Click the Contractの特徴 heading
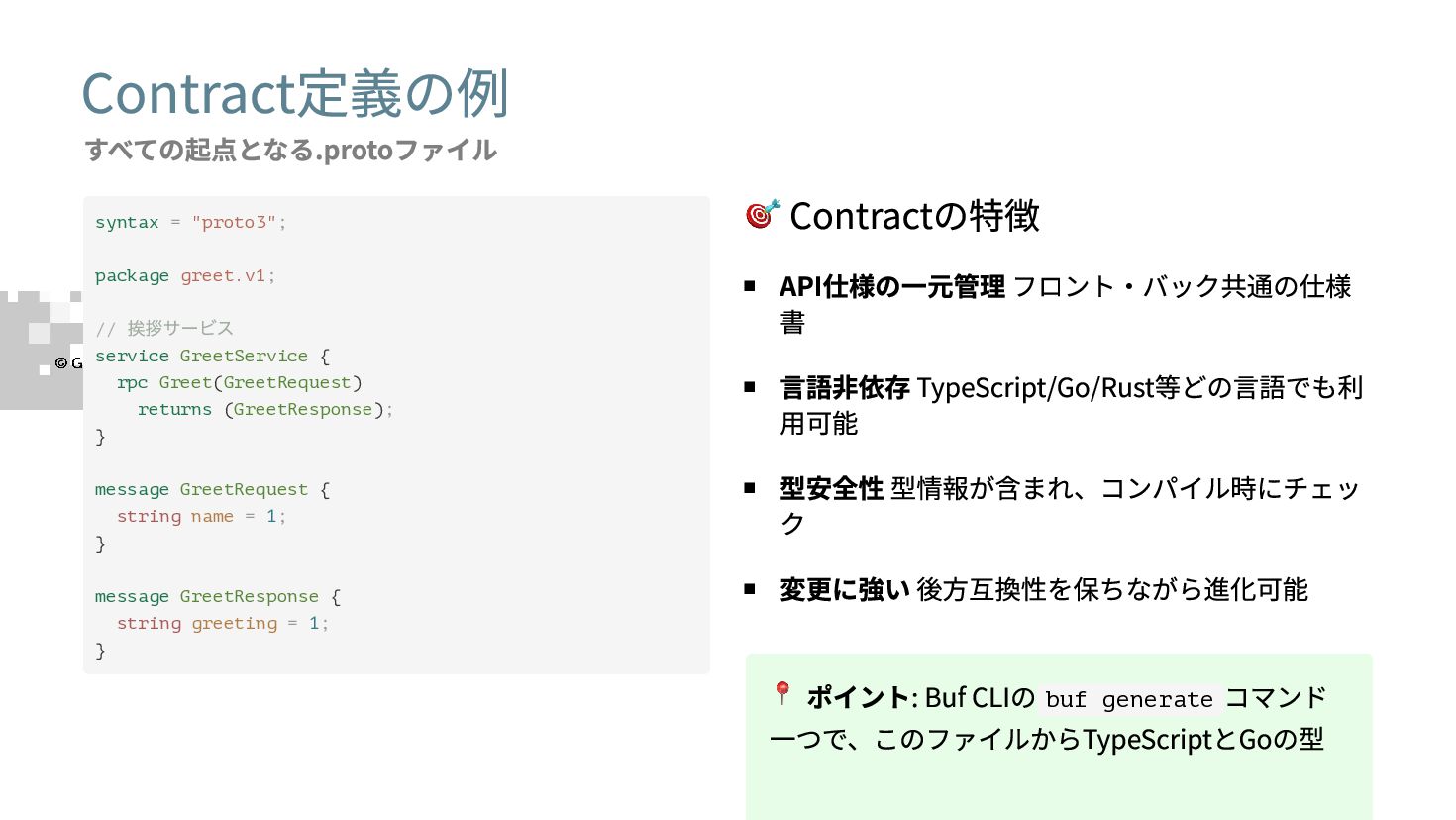 (x=914, y=215)
